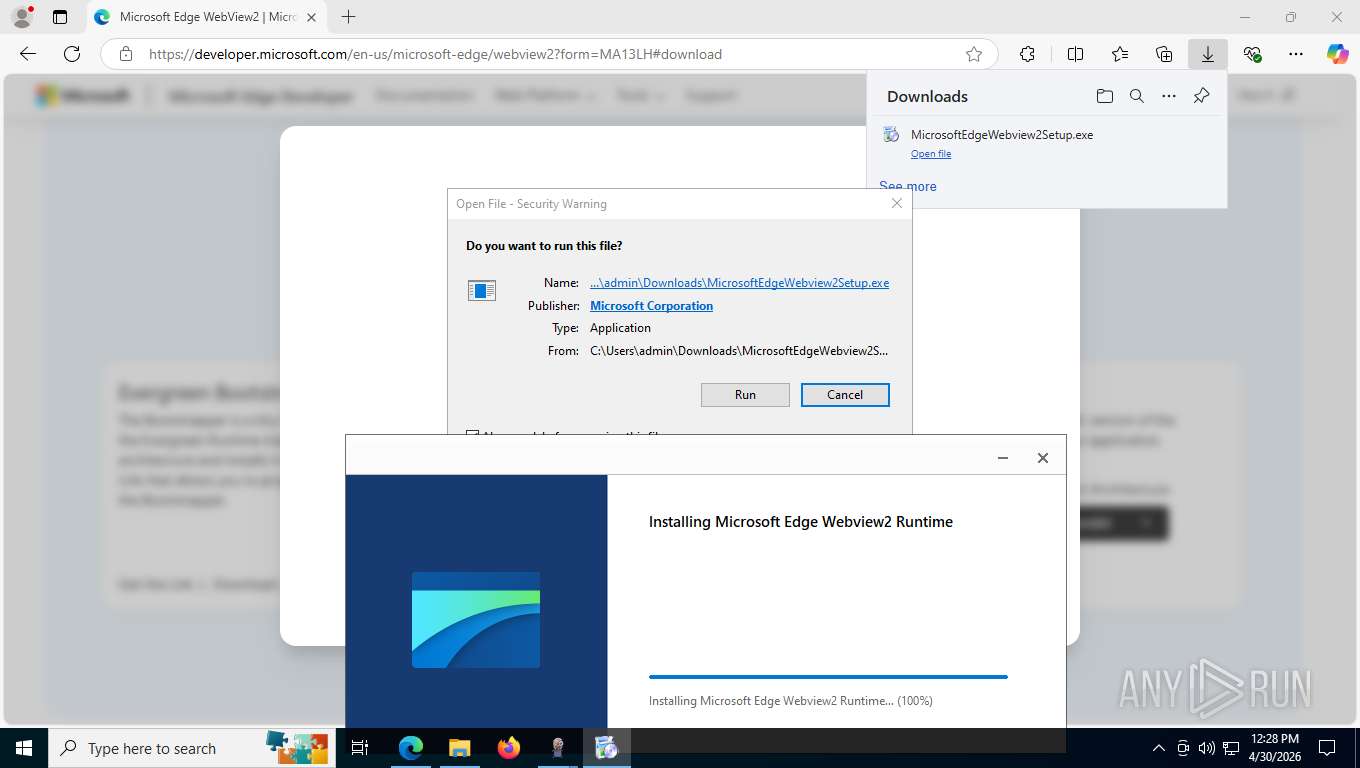Screen dimensions: 1360x768
Task: Click the installer progress bar
Action: click(x=828, y=677)
